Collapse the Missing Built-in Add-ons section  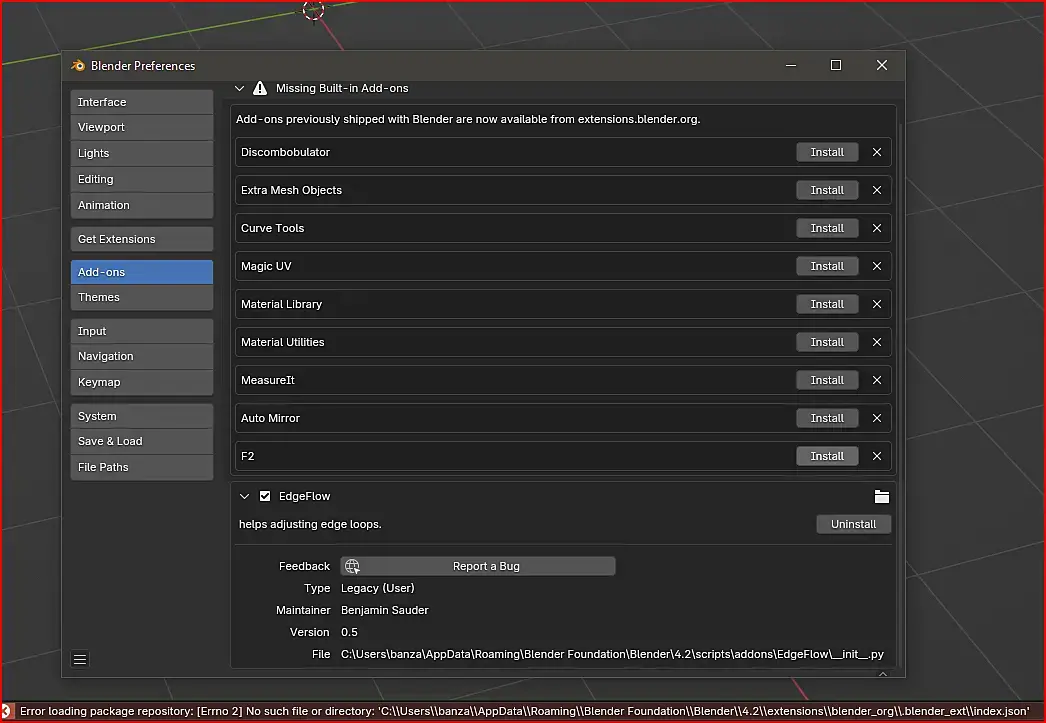pyautogui.click(x=239, y=88)
